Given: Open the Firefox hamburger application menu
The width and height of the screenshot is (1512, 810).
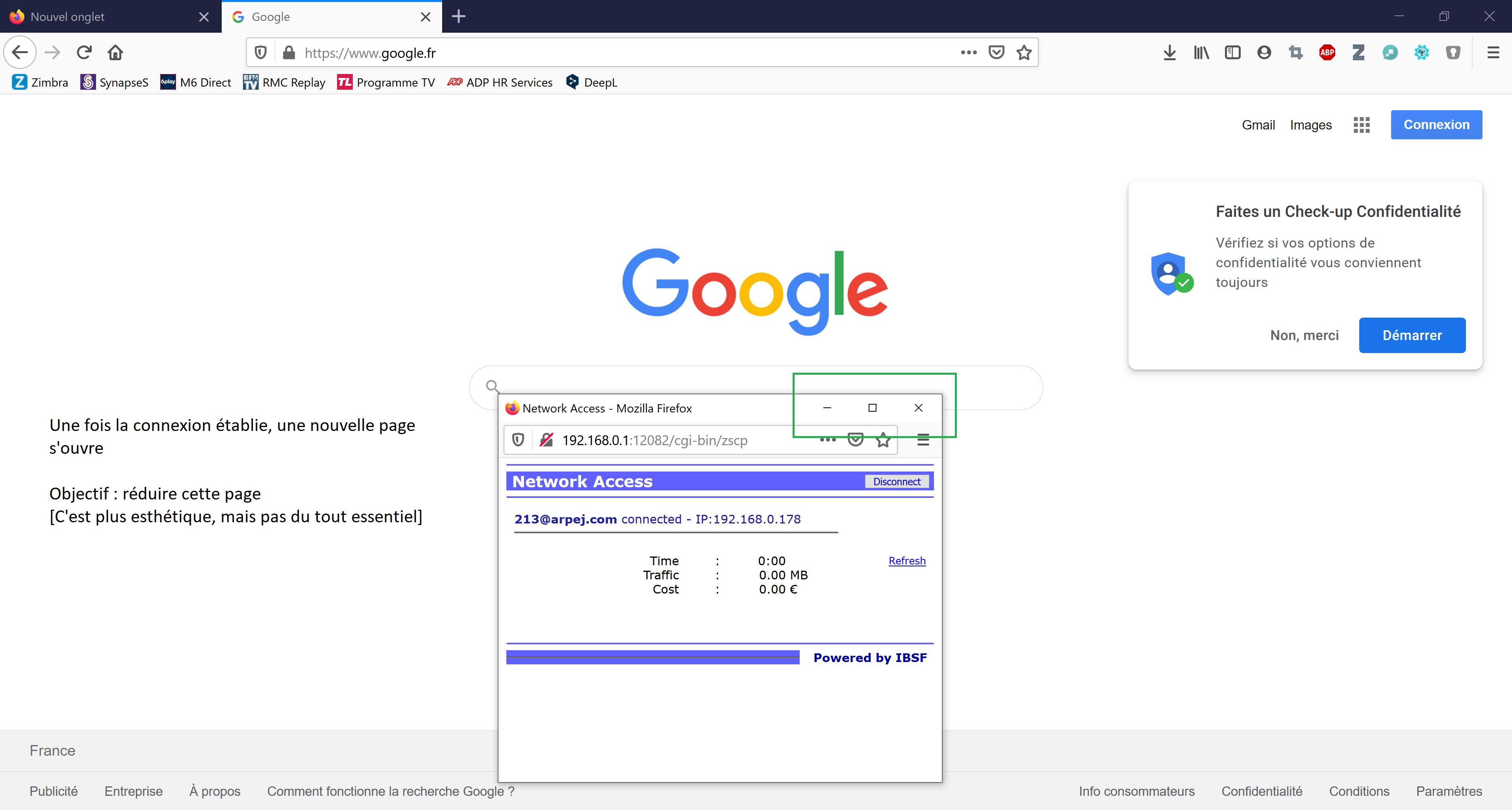Looking at the screenshot, I should [1493, 53].
